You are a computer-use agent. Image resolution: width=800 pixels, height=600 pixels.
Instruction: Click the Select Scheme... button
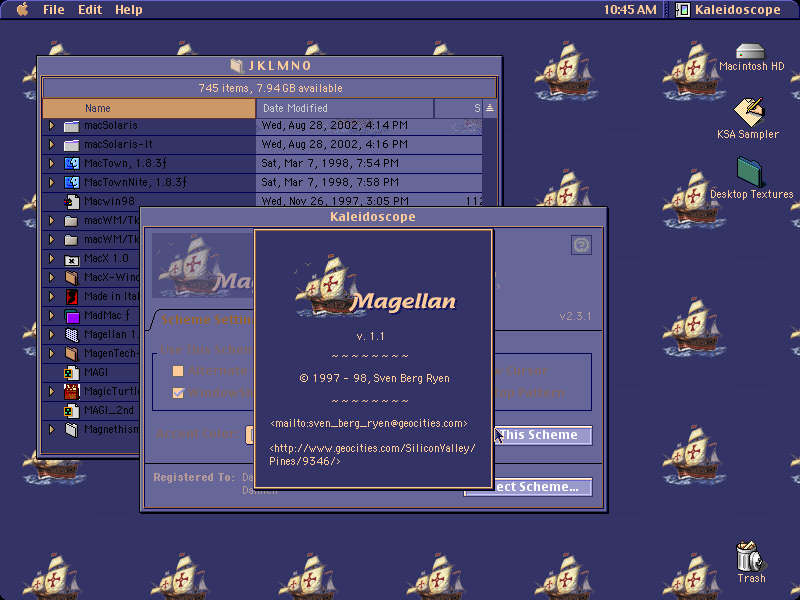coord(528,487)
